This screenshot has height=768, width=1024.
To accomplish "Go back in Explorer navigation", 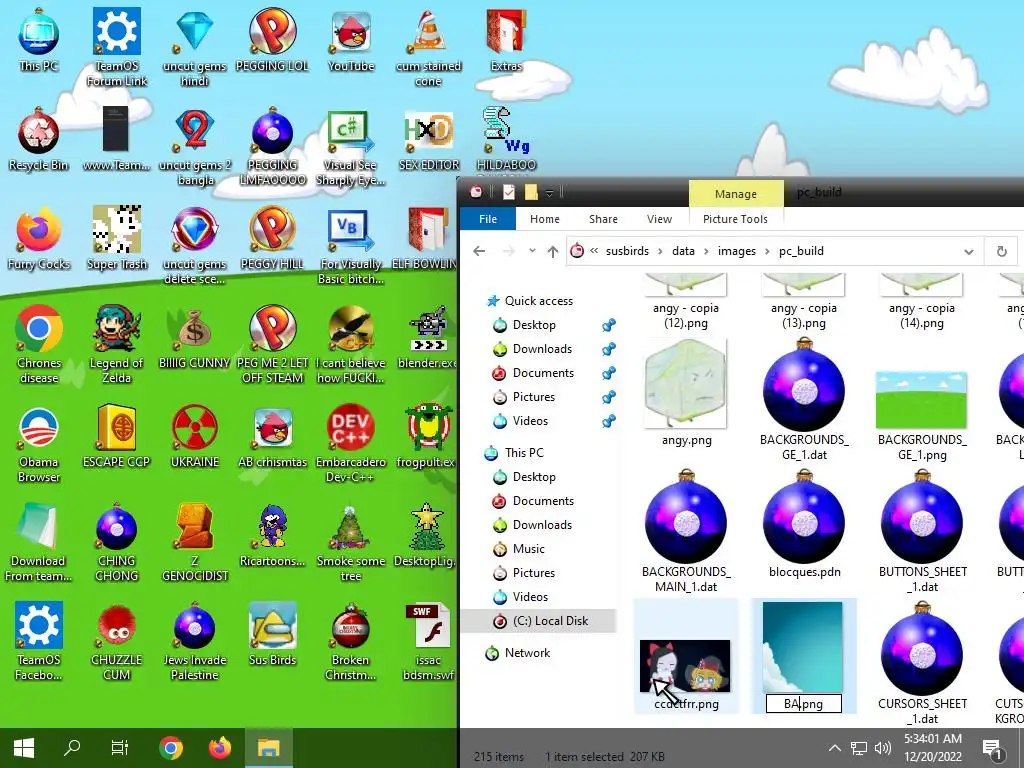I will 479,251.
